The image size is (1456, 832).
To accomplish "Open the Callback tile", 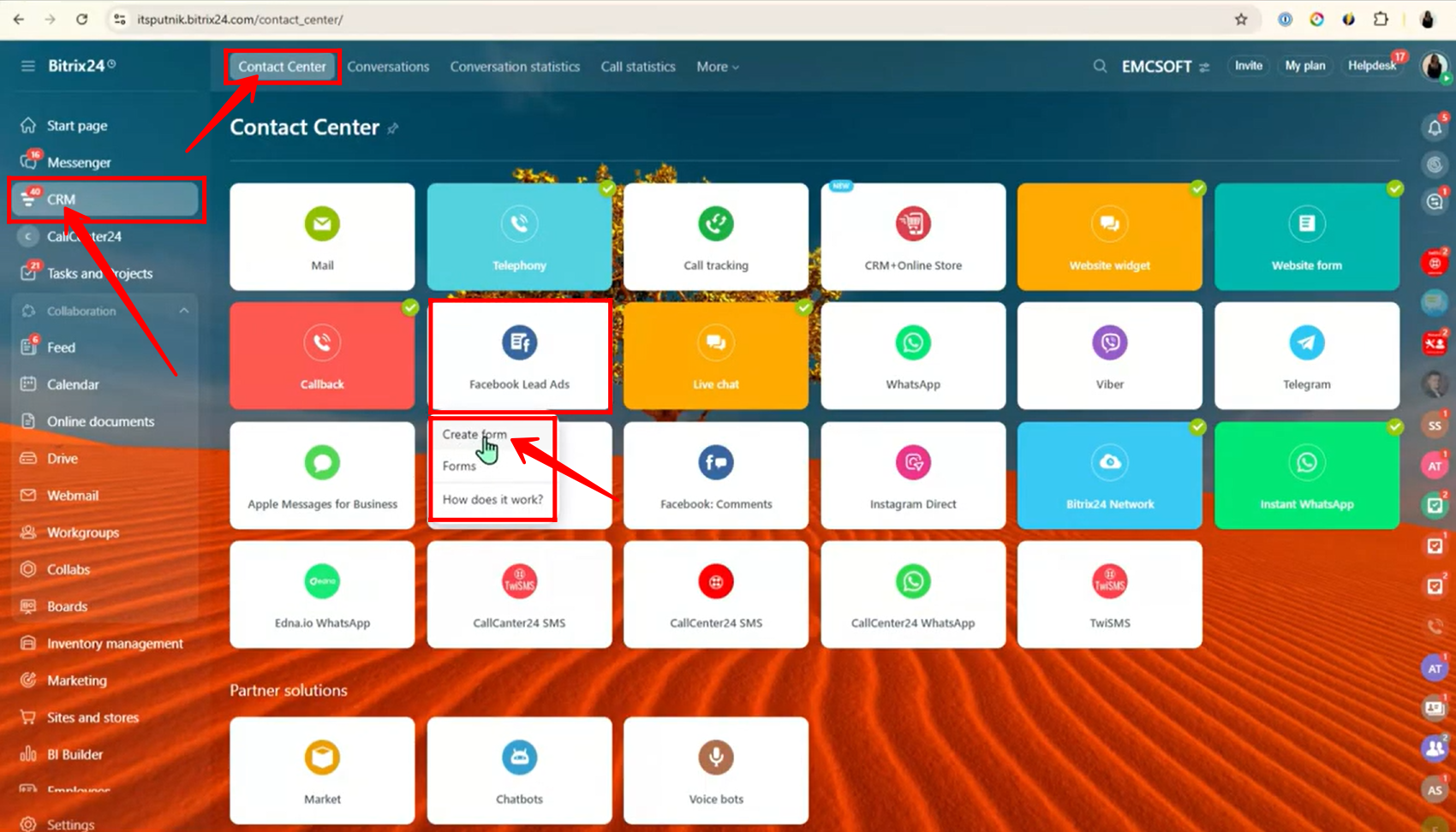I will point(322,356).
